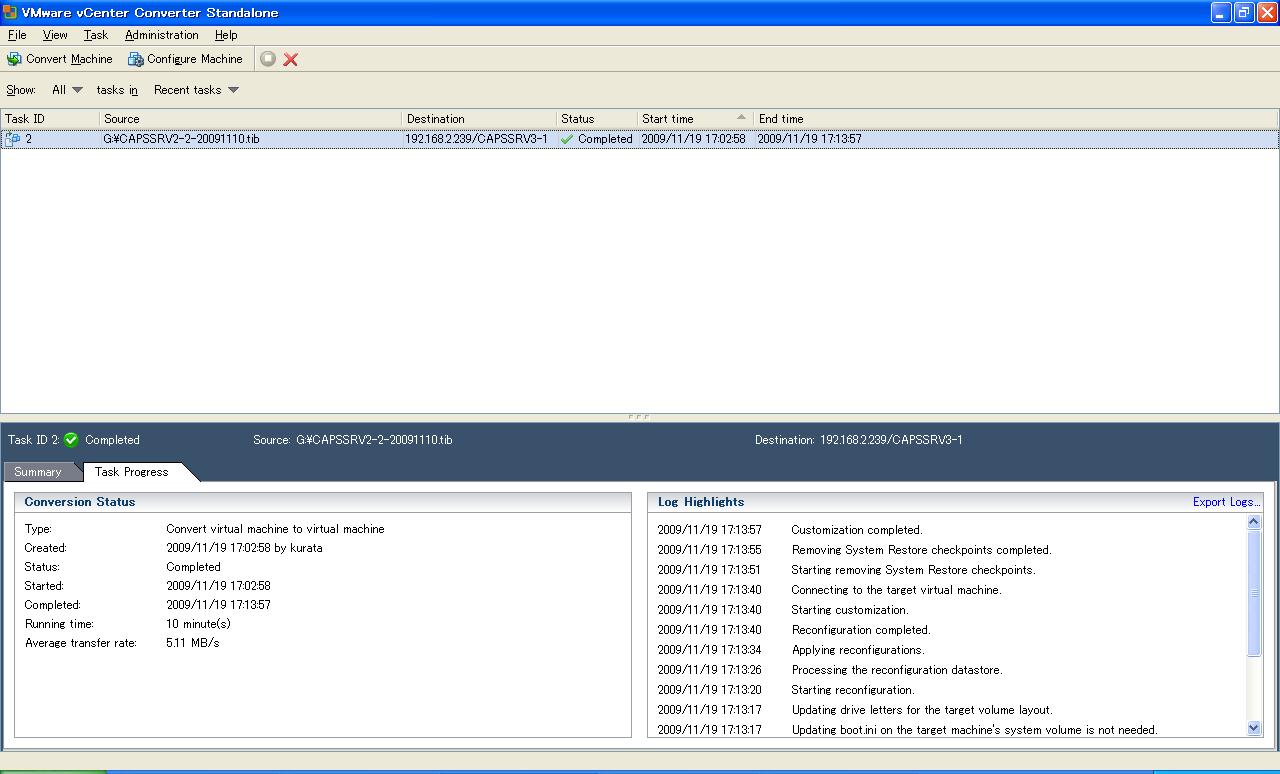This screenshot has width=1280, height=774.
Task: Click the green checkmark in the Status column
Action: (x=567, y=139)
